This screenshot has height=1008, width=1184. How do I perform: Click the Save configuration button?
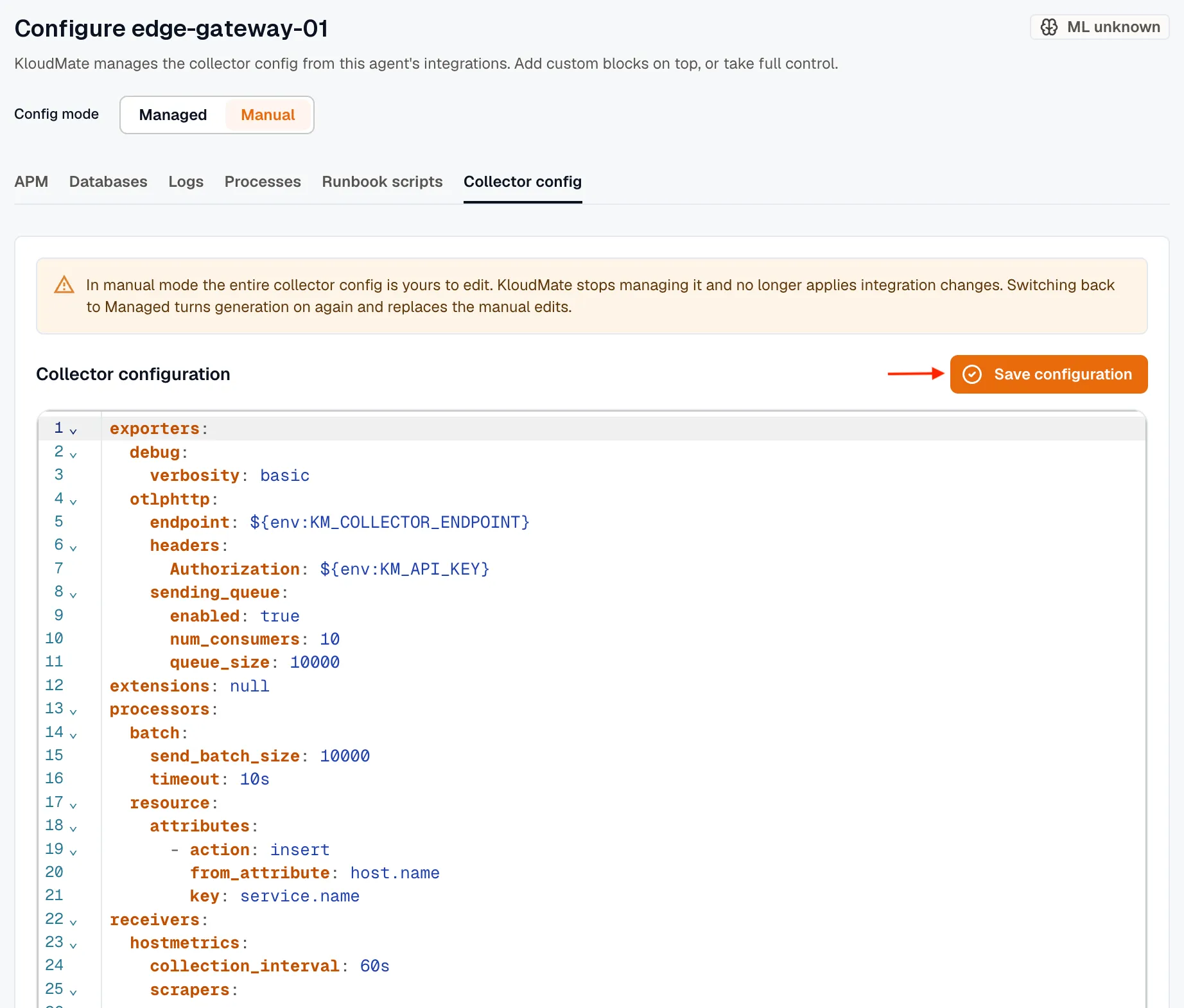tap(1049, 374)
